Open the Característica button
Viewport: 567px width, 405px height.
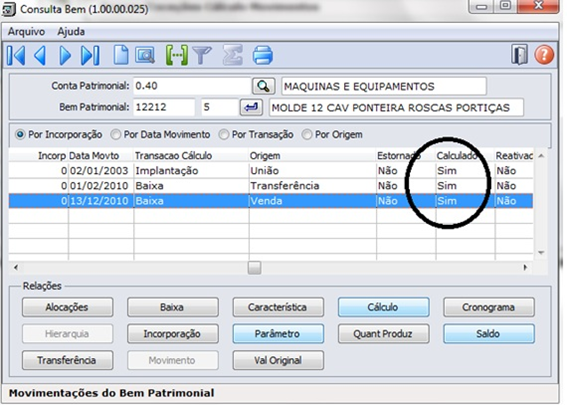click(x=278, y=307)
